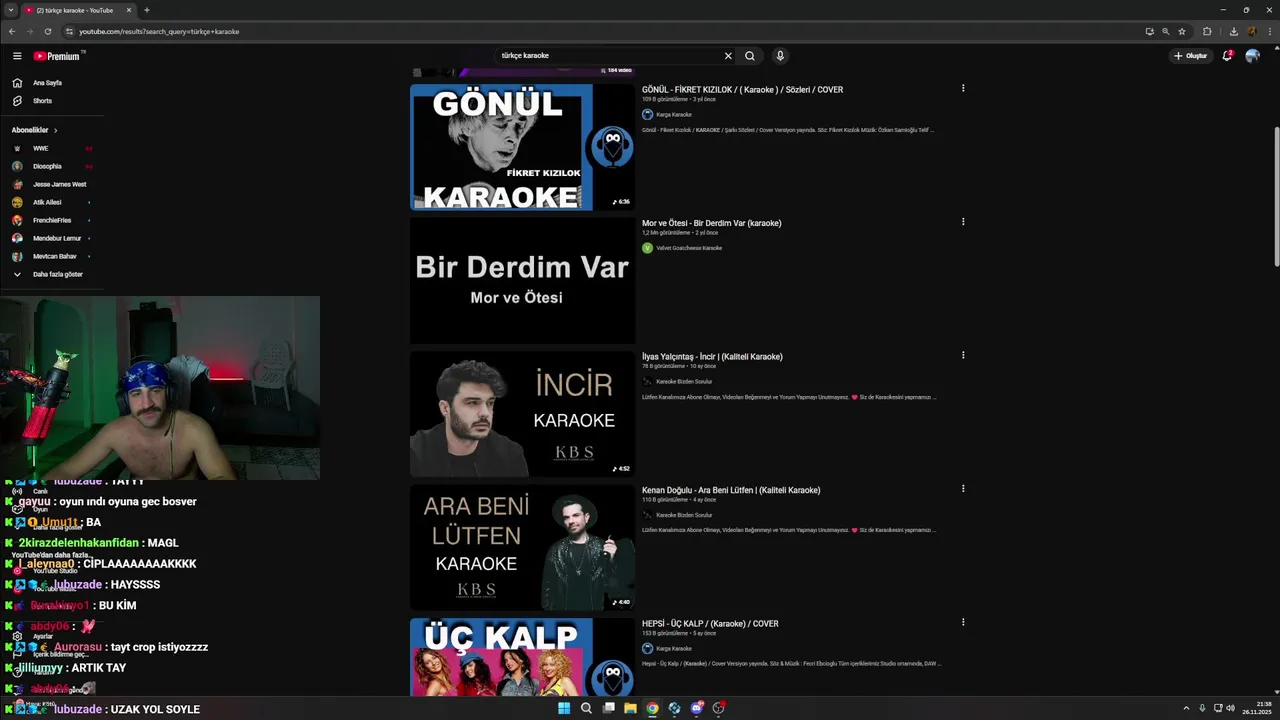
Task: Open options menu for İncir video
Action: pos(963,355)
